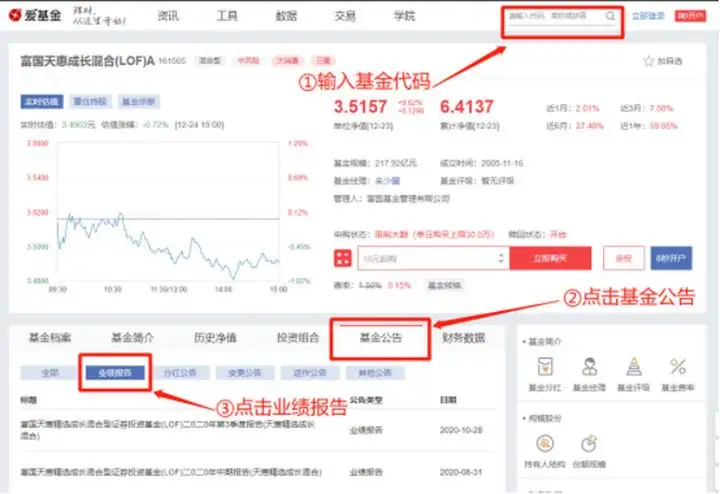Select the 其他公告 announcement filter

[x=375, y=373]
